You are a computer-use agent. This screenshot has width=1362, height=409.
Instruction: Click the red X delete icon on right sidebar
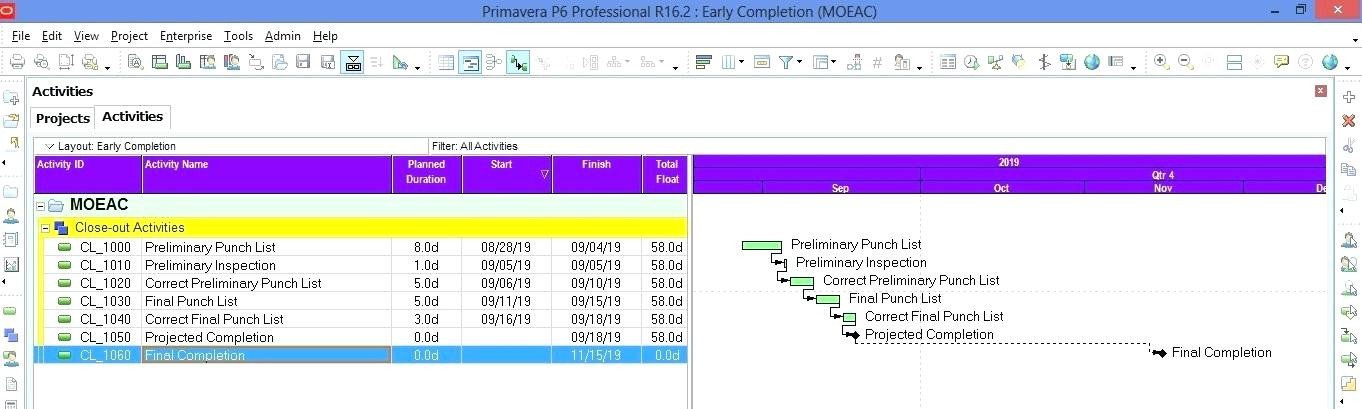click(x=1348, y=121)
